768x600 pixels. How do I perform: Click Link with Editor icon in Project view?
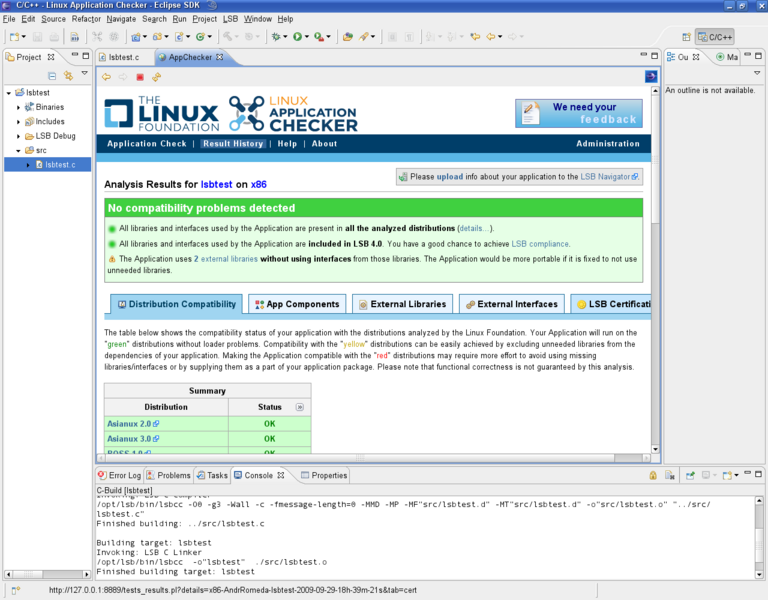(68, 75)
